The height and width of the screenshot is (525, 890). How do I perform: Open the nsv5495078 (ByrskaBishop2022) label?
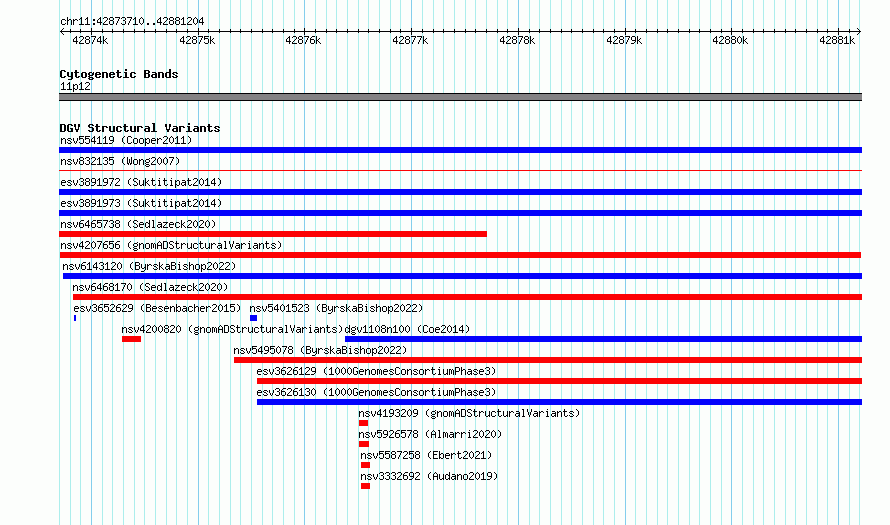(320, 350)
